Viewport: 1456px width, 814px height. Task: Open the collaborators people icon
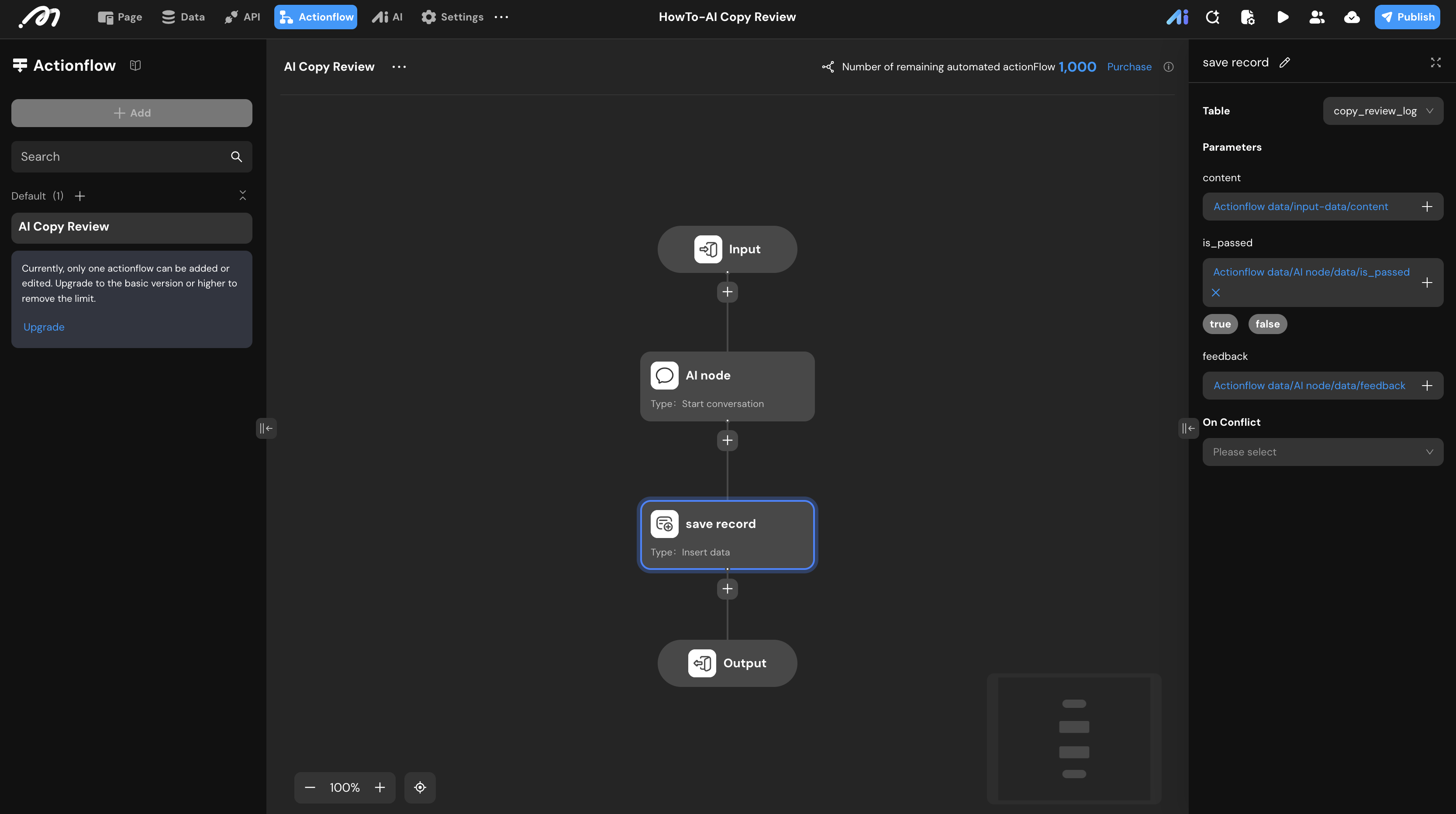pos(1317,17)
